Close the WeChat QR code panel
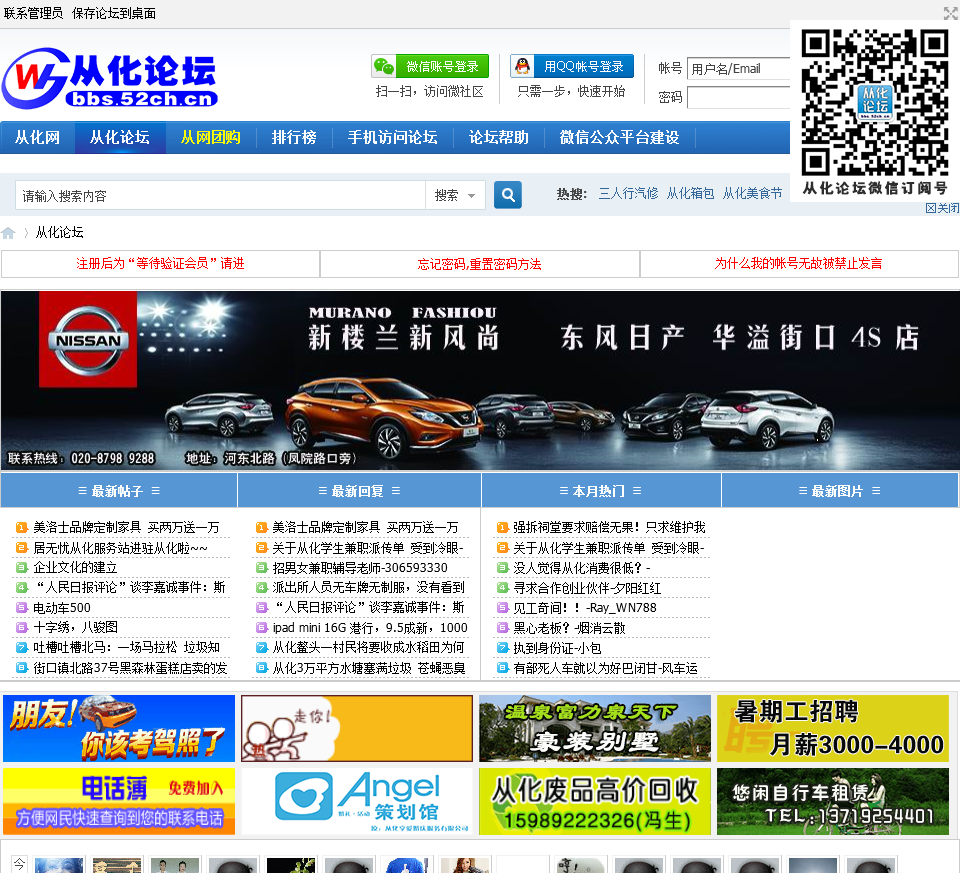Image resolution: width=960 pixels, height=873 pixels. coord(942,208)
